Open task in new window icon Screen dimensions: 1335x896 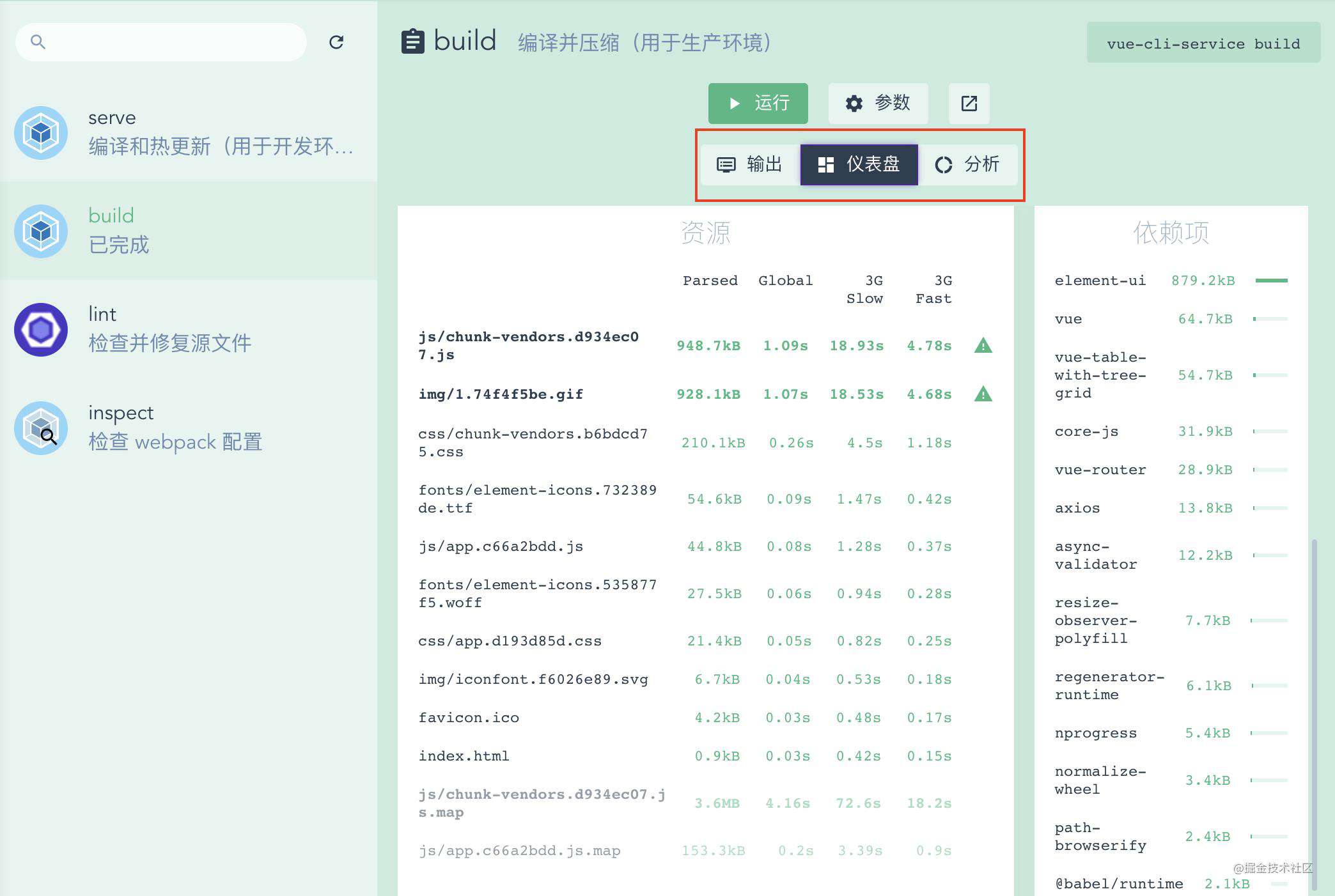click(969, 104)
